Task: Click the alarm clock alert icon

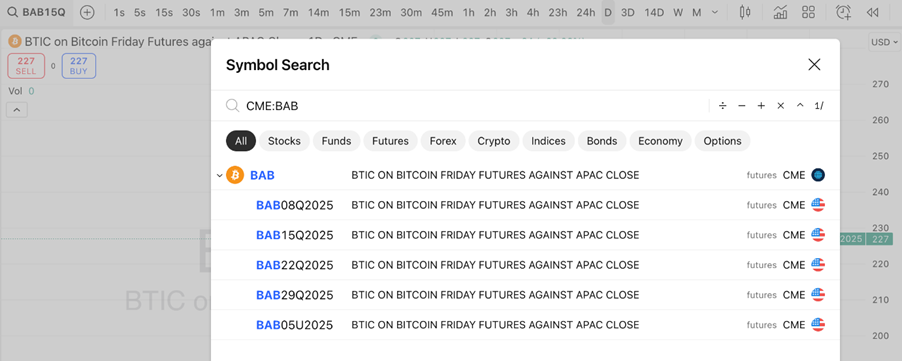Action: tap(843, 12)
